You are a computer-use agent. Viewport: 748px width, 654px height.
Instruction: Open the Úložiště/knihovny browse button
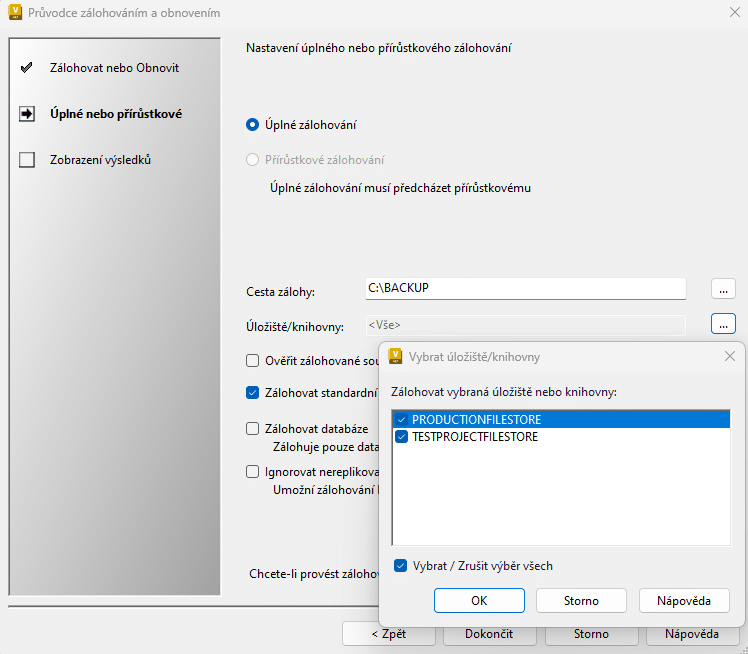pos(723,324)
